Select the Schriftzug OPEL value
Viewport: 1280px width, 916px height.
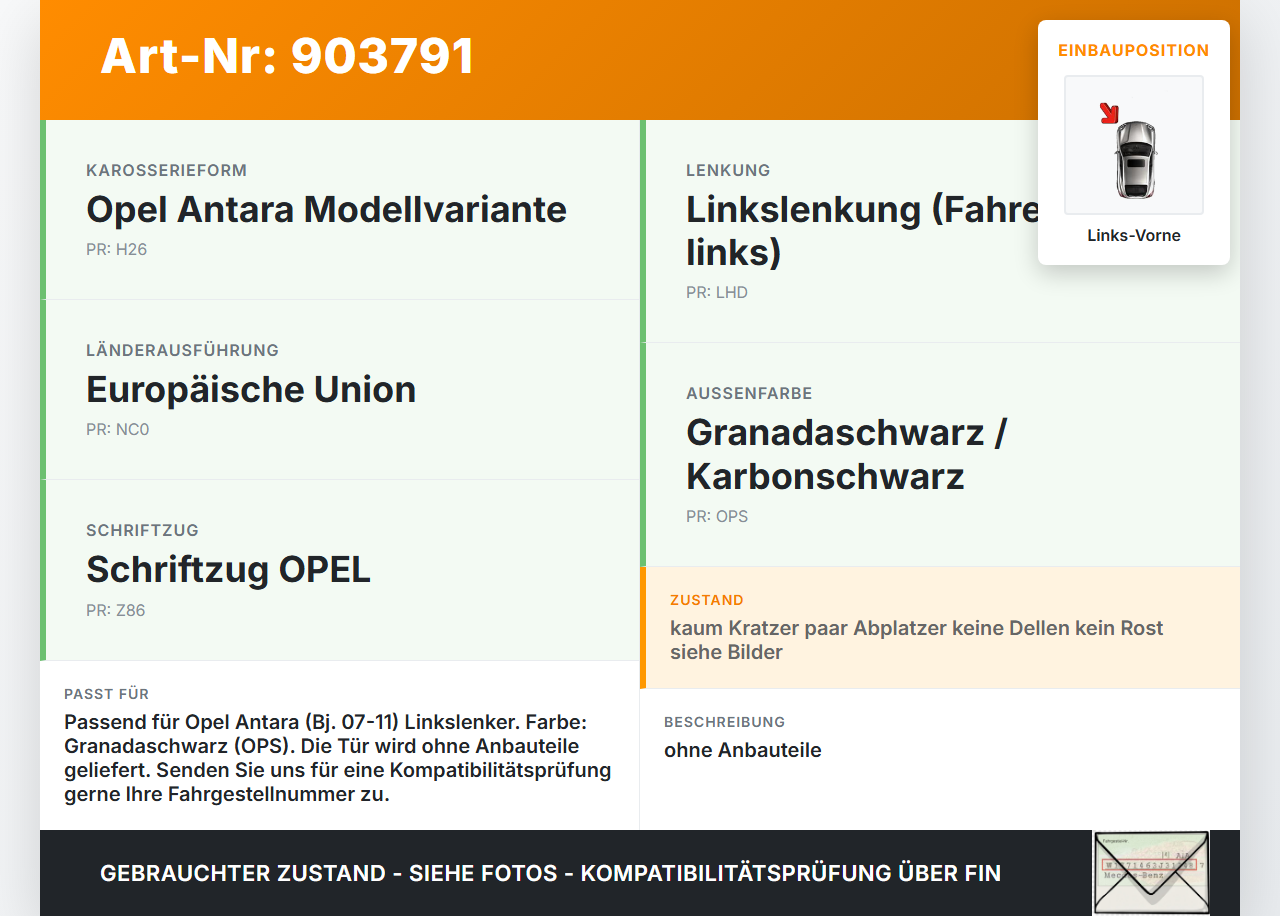(x=228, y=570)
